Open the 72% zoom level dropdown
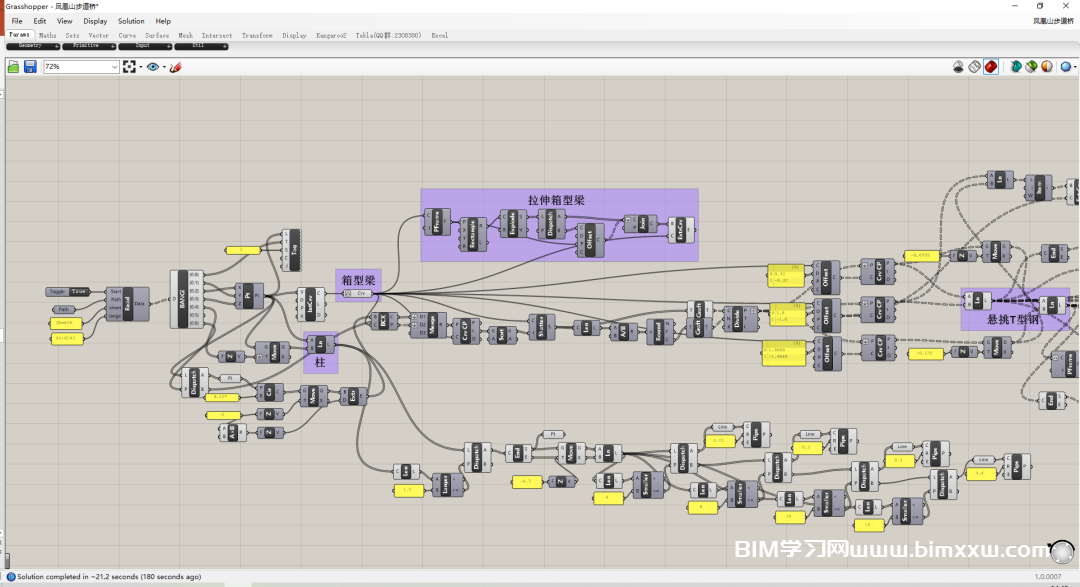1080x587 pixels. [114, 67]
